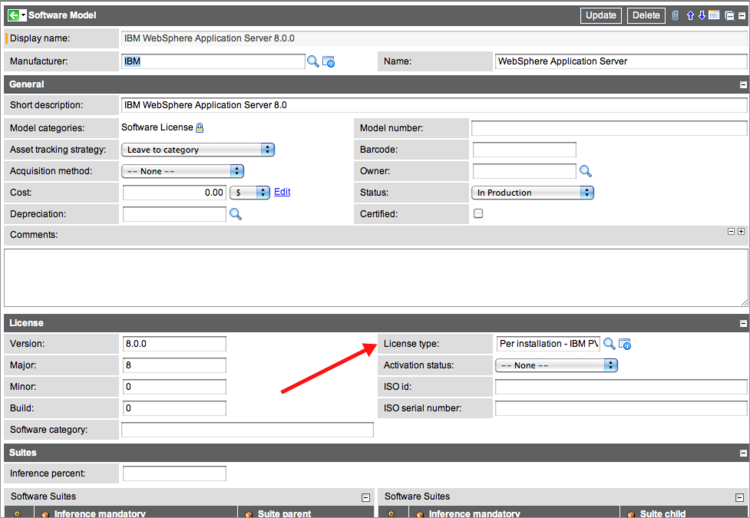Image resolution: width=750 pixels, height=518 pixels.
Task: Click the Edit link next to Cost
Action: tap(282, 192)
